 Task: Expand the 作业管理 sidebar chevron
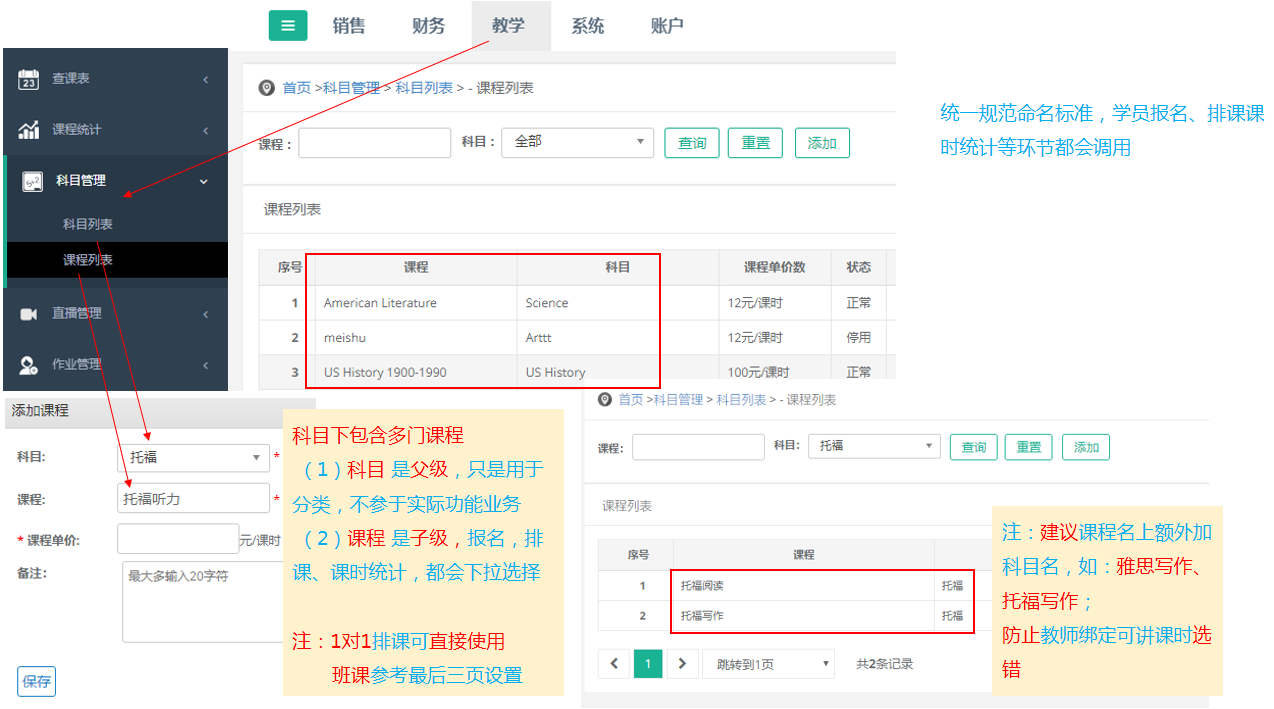pyautogui.click(x=205, y=365)
